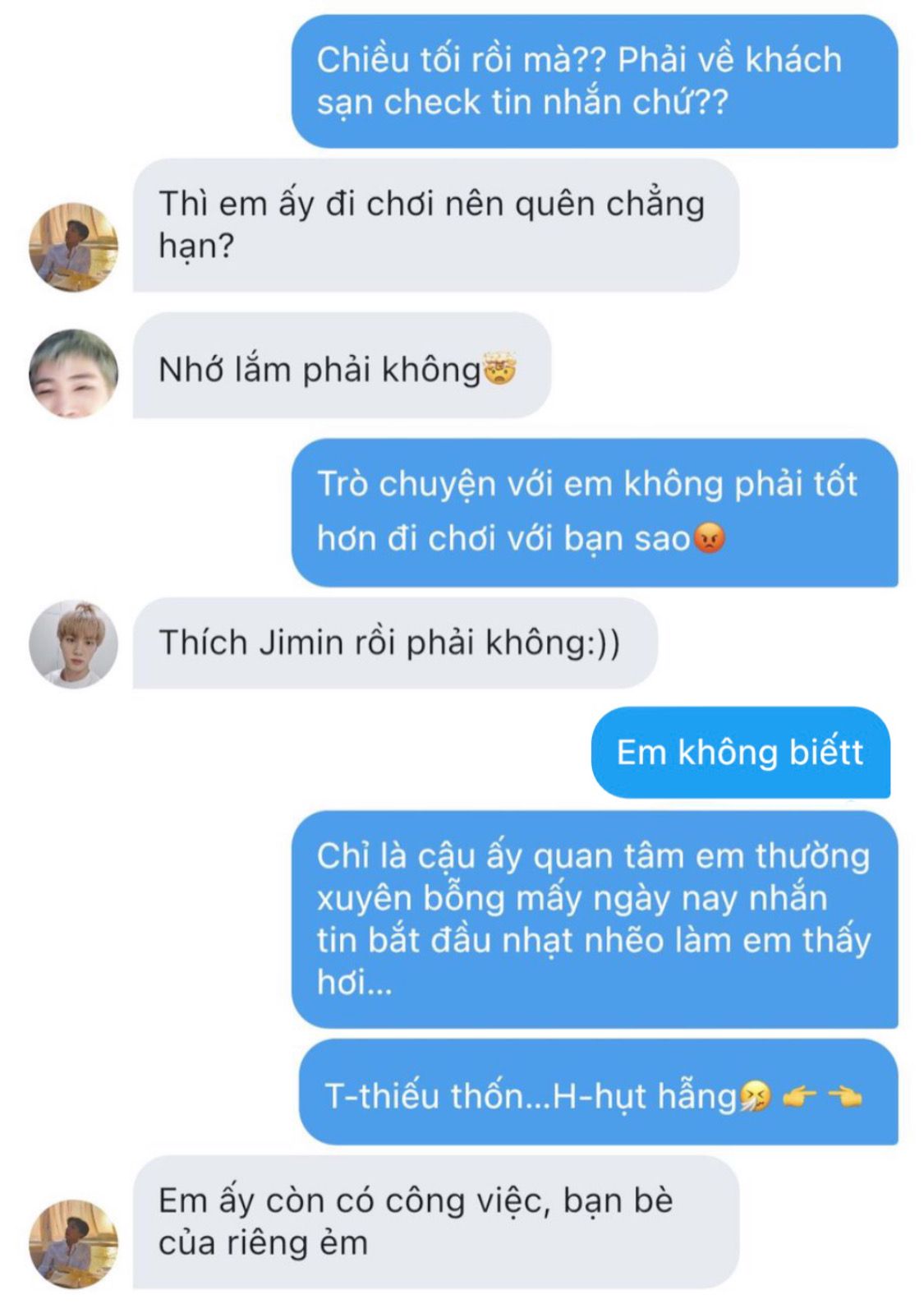The width and height of the screenshot is (924, 1304).
Task: Select 'Chỉ là cậu ấy quan tâm em' bubble
Action: tap(595, 919)
